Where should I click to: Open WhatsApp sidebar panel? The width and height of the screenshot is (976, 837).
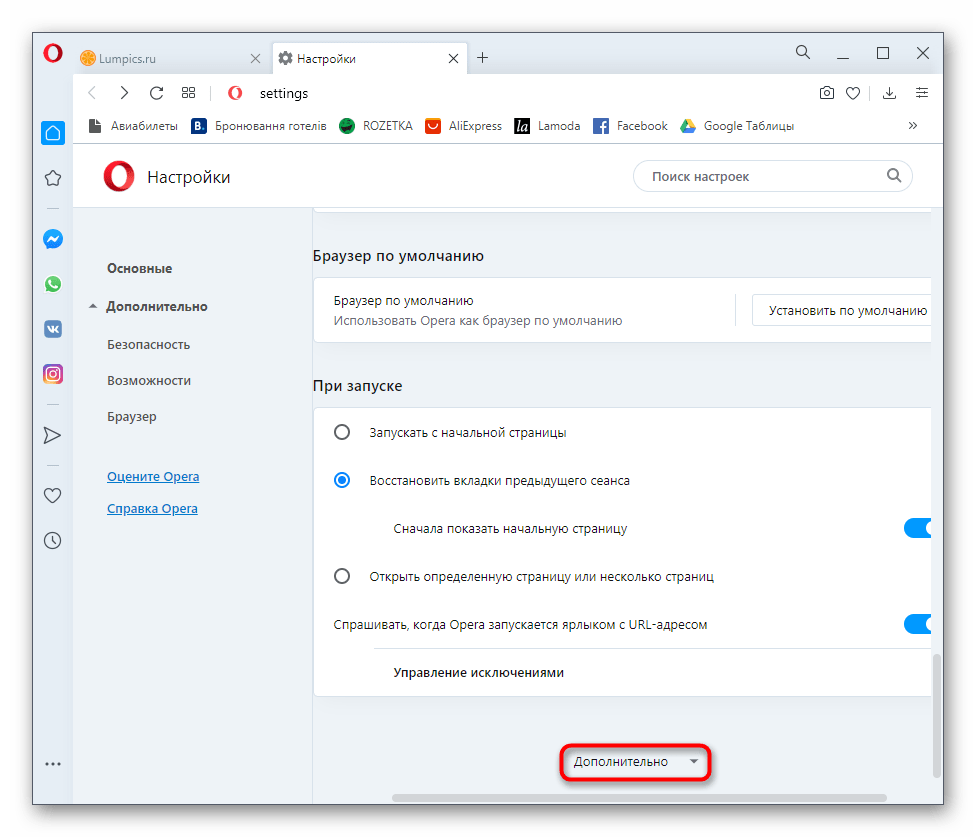pos(53,284)
